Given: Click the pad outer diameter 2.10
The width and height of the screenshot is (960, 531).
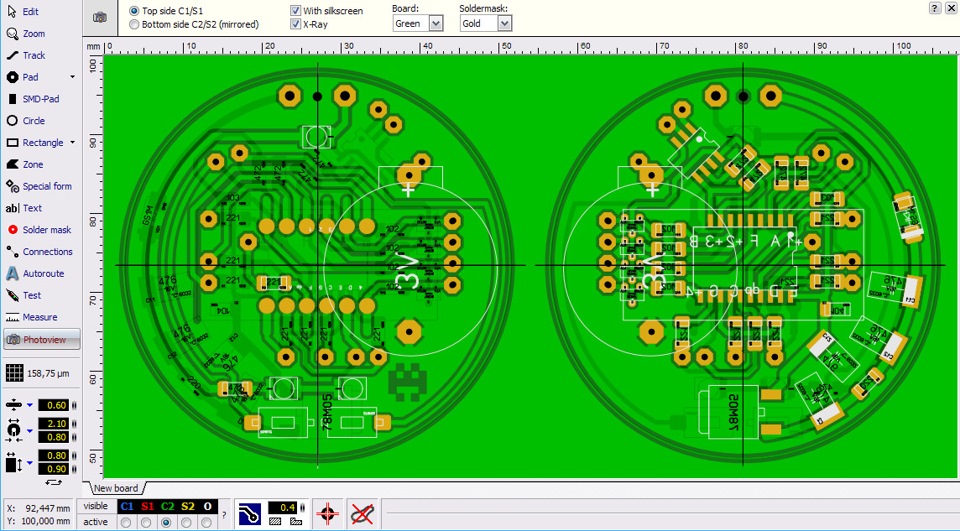Looking at the screenshot, I should tap(54, 424).
